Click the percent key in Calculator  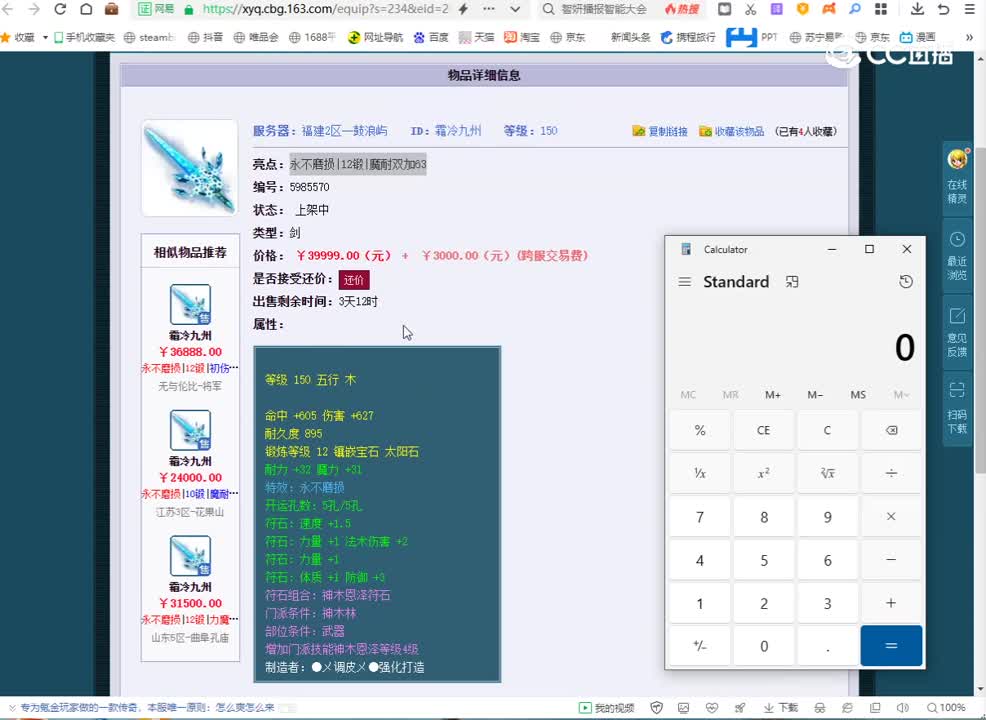point(700,431)
